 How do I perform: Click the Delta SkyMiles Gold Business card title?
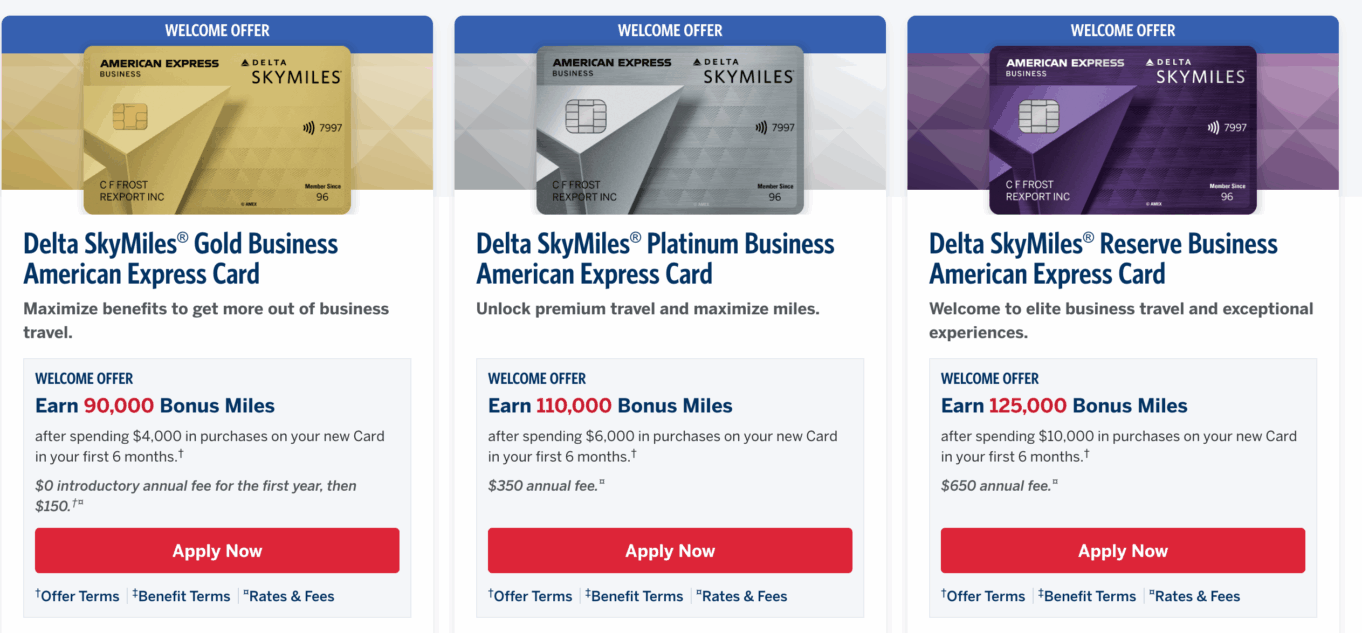click(x=181, y=258)
